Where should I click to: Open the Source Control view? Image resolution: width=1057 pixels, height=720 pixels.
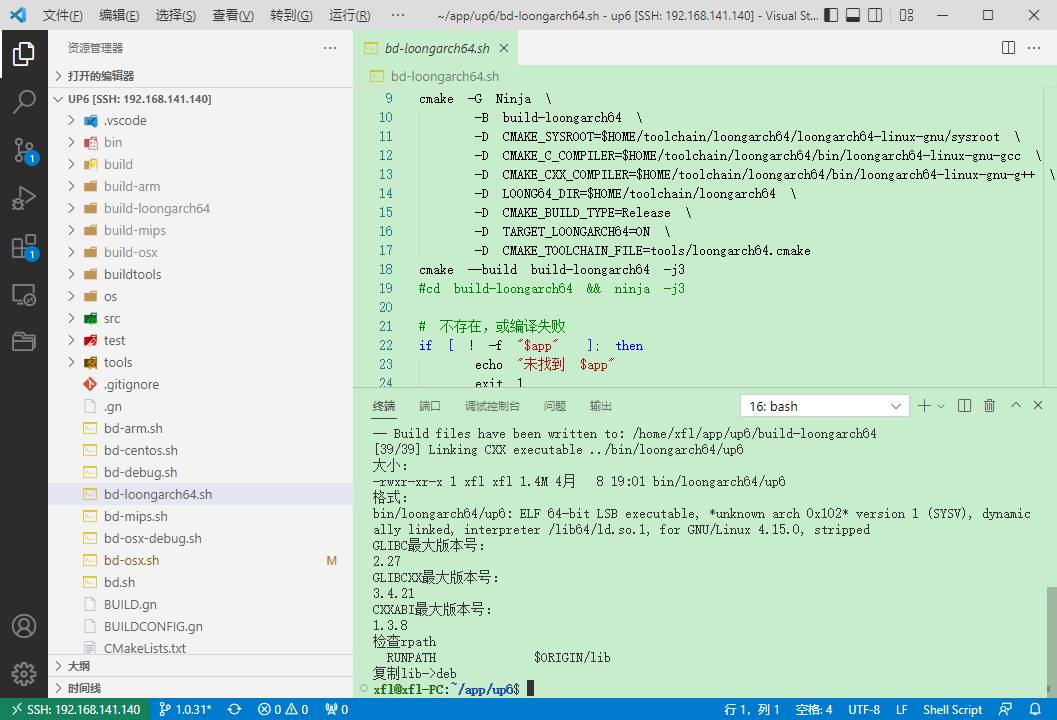point(24,150)
